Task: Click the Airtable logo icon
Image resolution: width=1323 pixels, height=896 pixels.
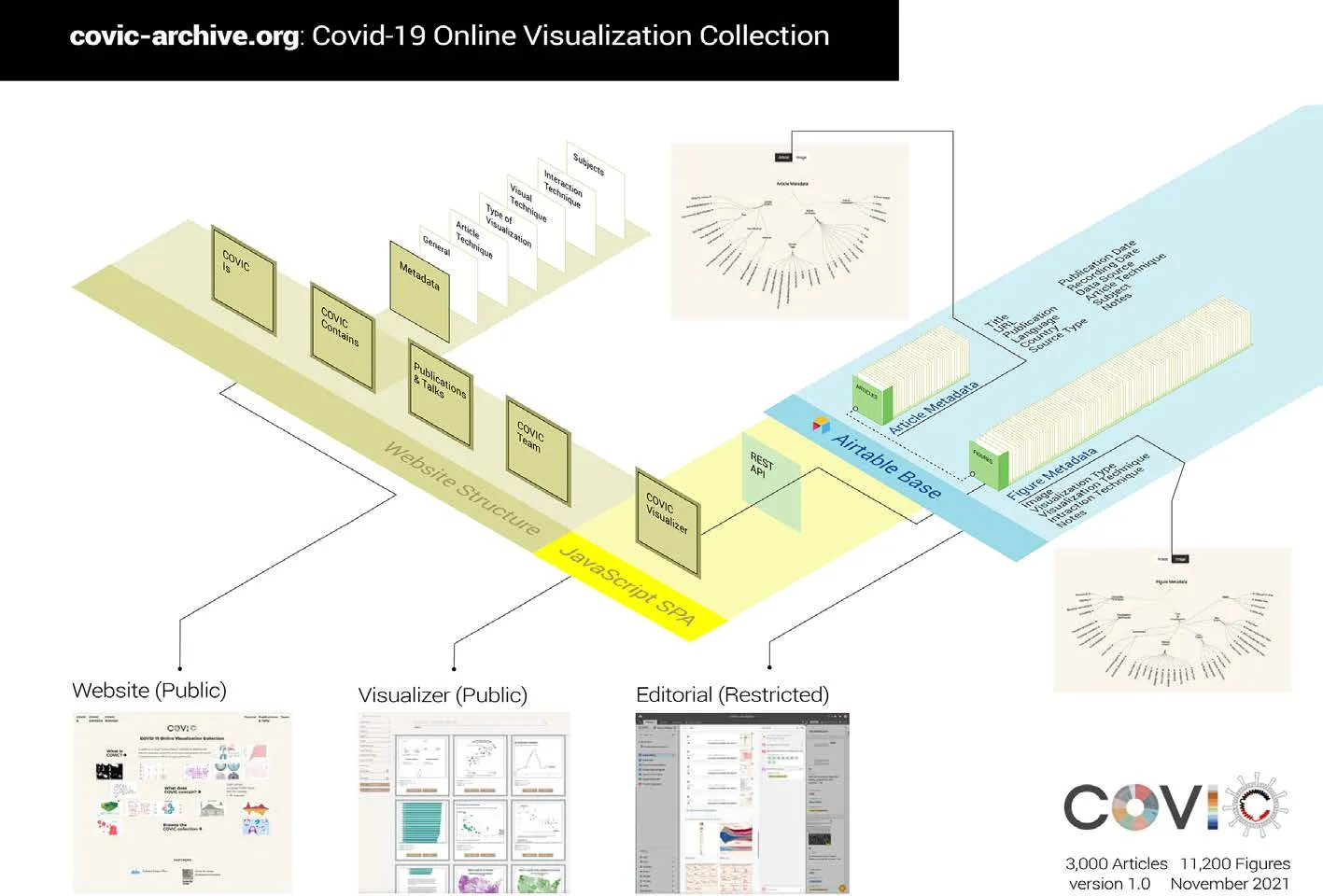Action: click(821, 426)
